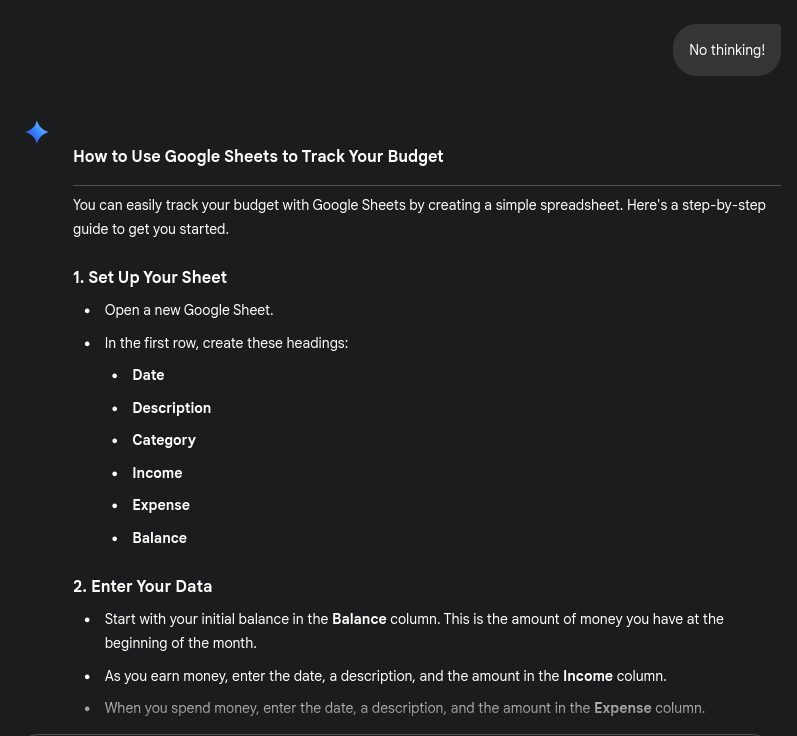Image resolution: width=797 pixels, height=736 pixels.
Task: Click the "Description" heading list item
Action: click(171, 408)
